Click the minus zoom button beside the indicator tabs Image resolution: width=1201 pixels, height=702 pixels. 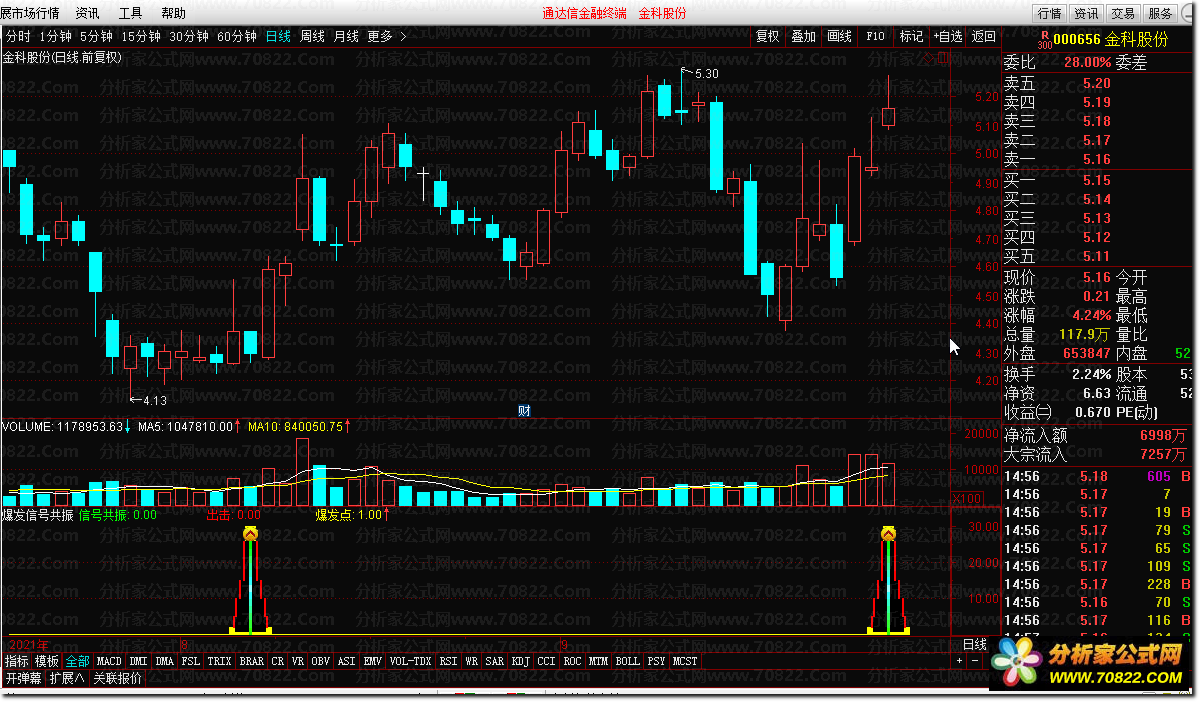tap(973, 662)
